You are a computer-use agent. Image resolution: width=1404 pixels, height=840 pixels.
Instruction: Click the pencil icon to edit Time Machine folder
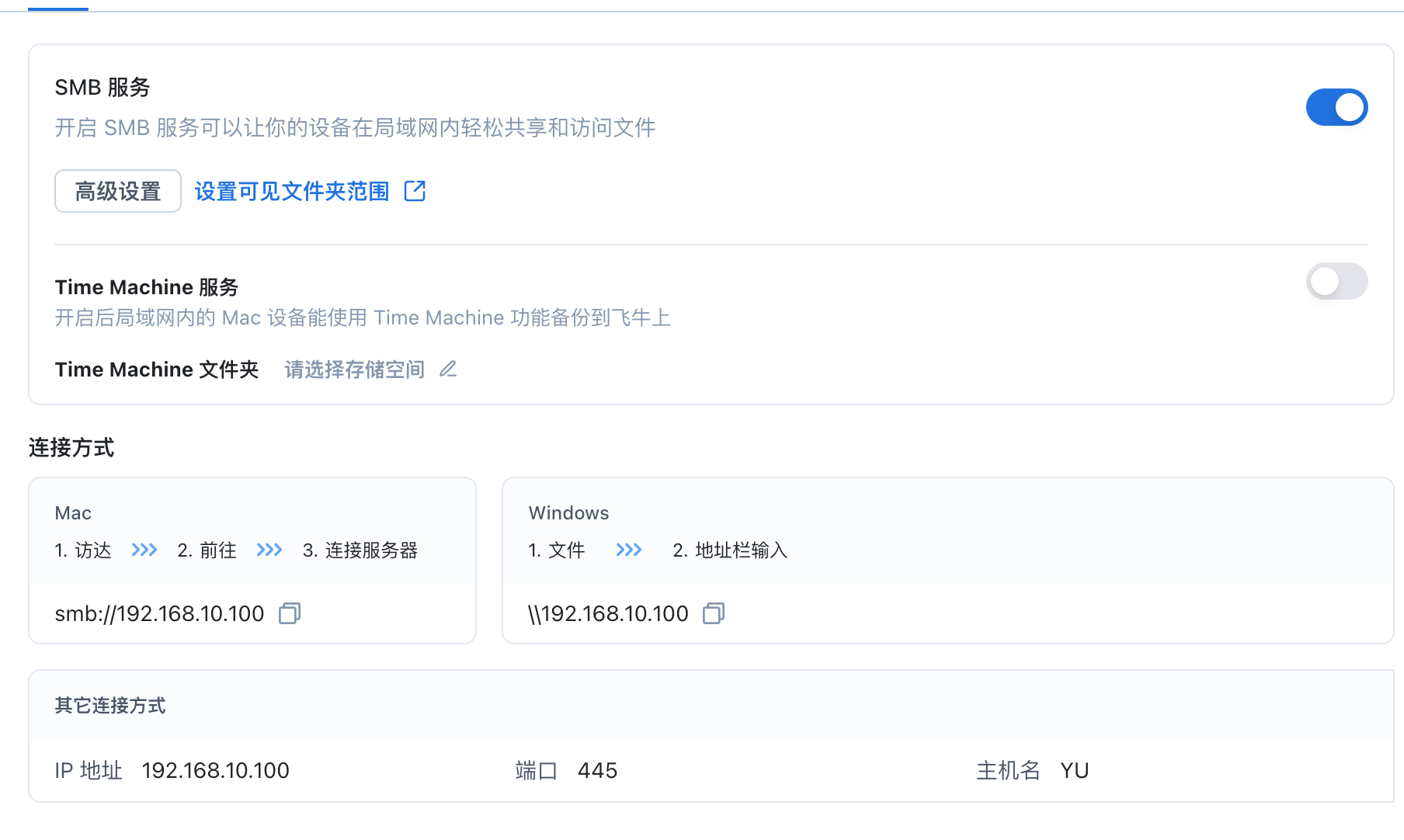448,370
